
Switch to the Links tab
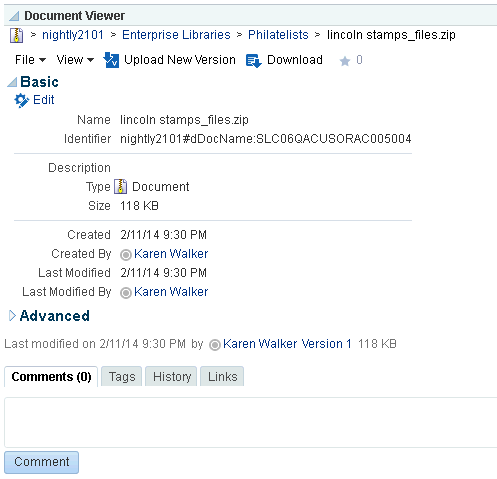click(222, 376)
